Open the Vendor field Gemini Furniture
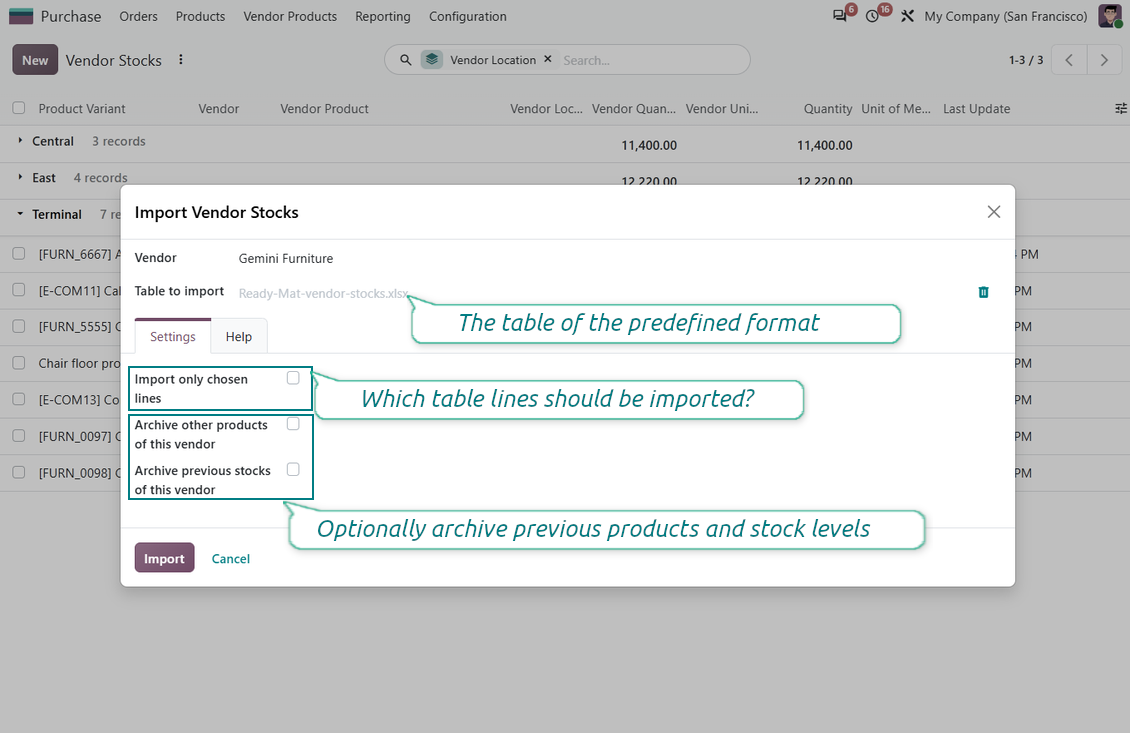 click(x=285, y=258)
